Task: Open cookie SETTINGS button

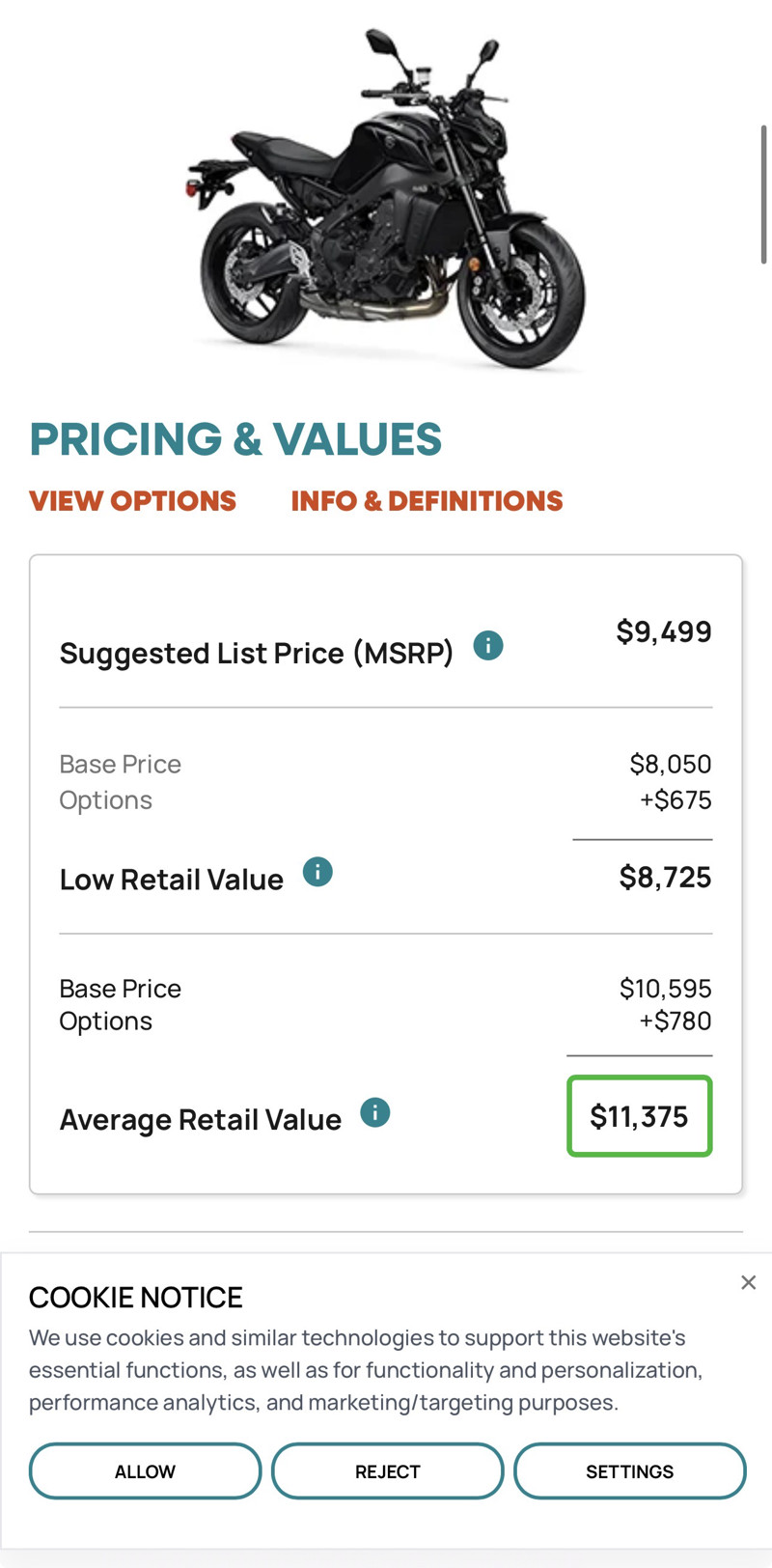Action: coord(629,1471)
